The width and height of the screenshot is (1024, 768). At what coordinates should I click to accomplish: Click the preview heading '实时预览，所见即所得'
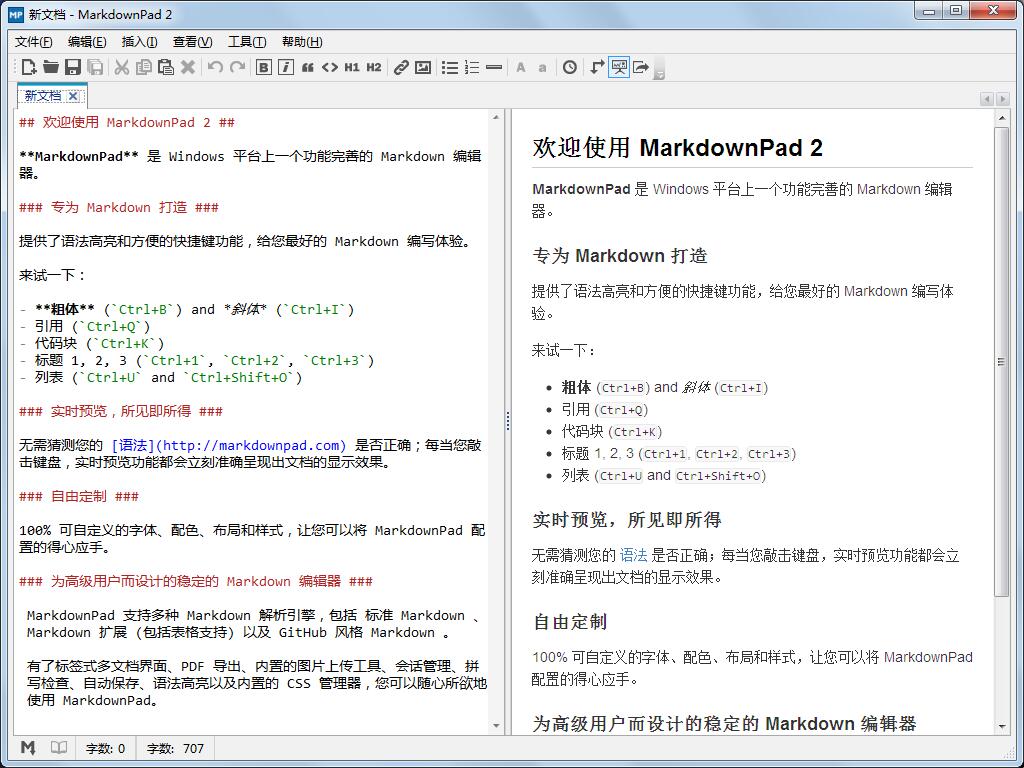point(627,520)
